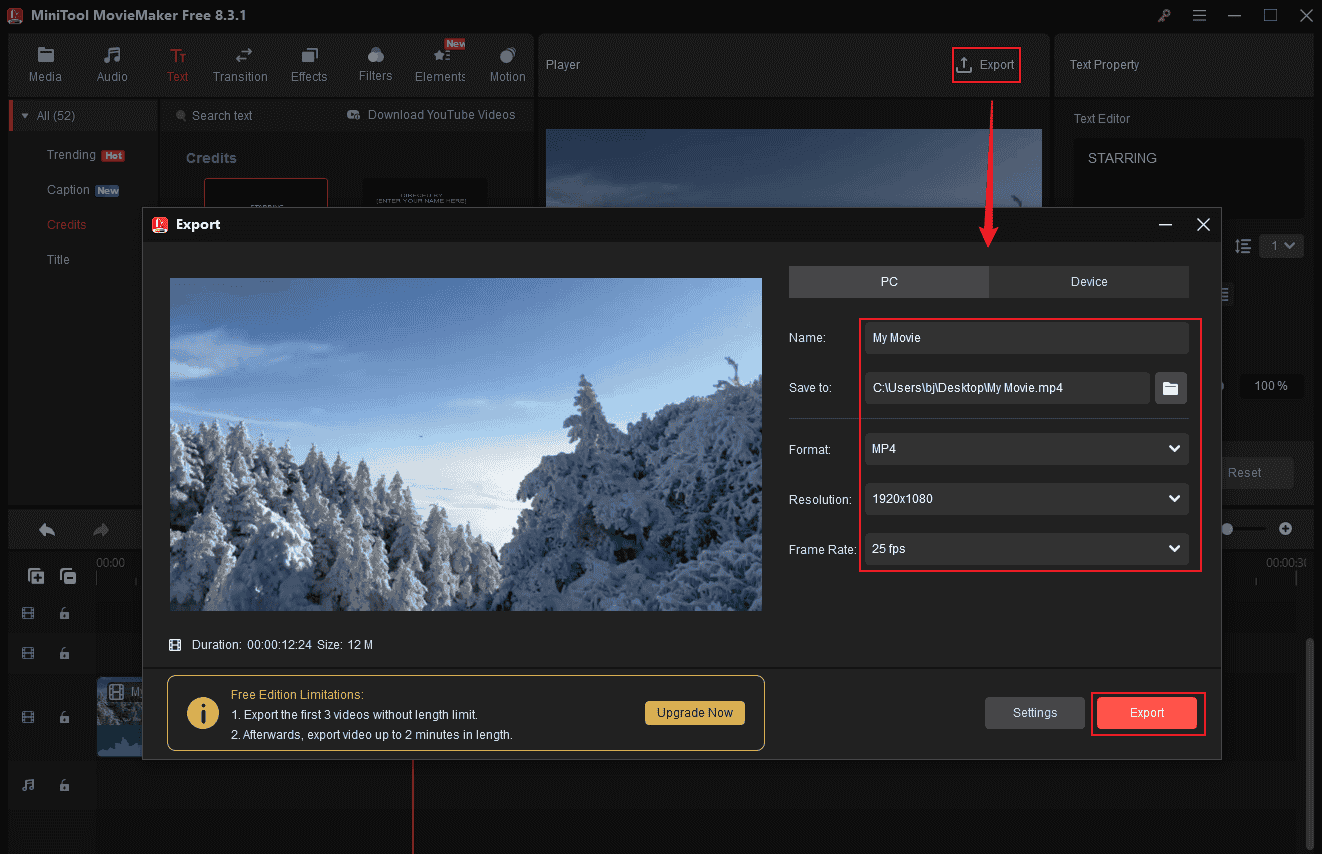Screen dimensions: 1322x854
Task: Open the Elements panel
Action: click(x=440, y=64)
